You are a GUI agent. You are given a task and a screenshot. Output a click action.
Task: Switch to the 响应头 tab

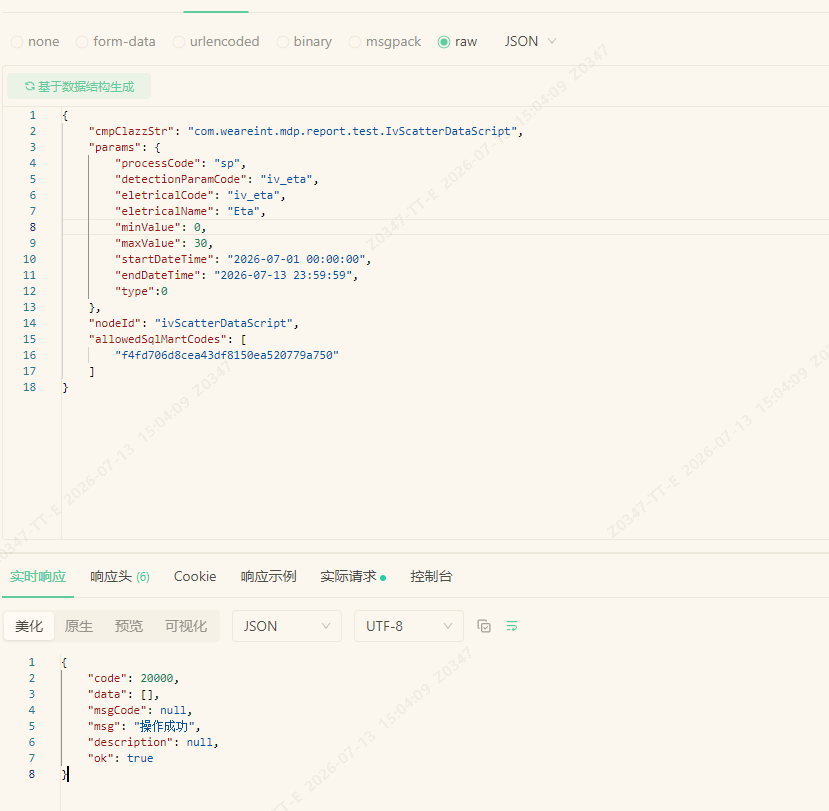click(x=120, y=576)
